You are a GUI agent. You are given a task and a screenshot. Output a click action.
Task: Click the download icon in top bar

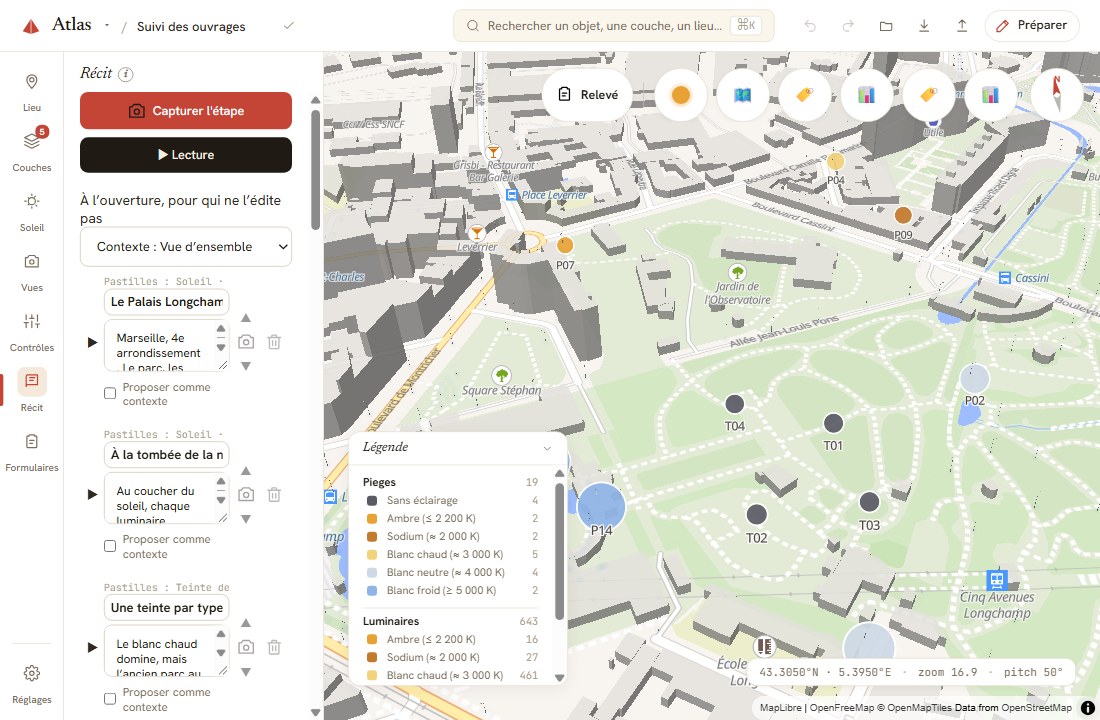924,26
